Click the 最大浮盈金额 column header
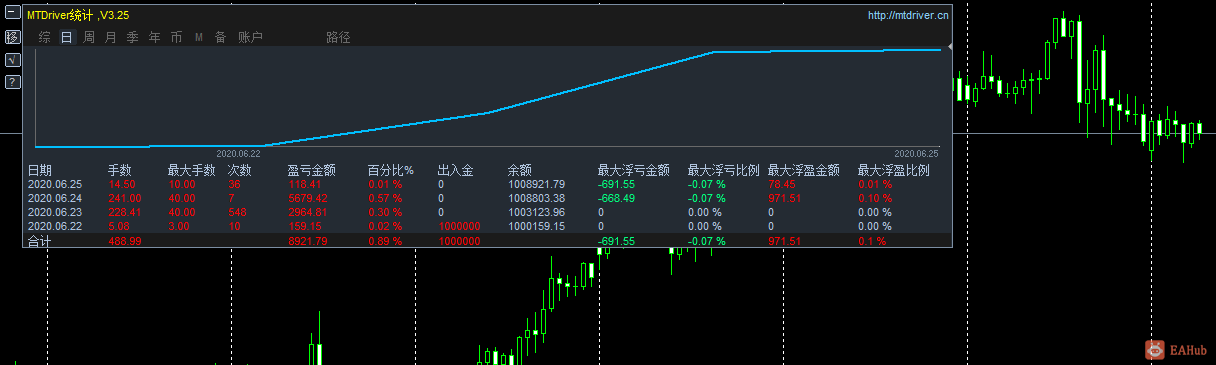 click(x=803, y=171)
